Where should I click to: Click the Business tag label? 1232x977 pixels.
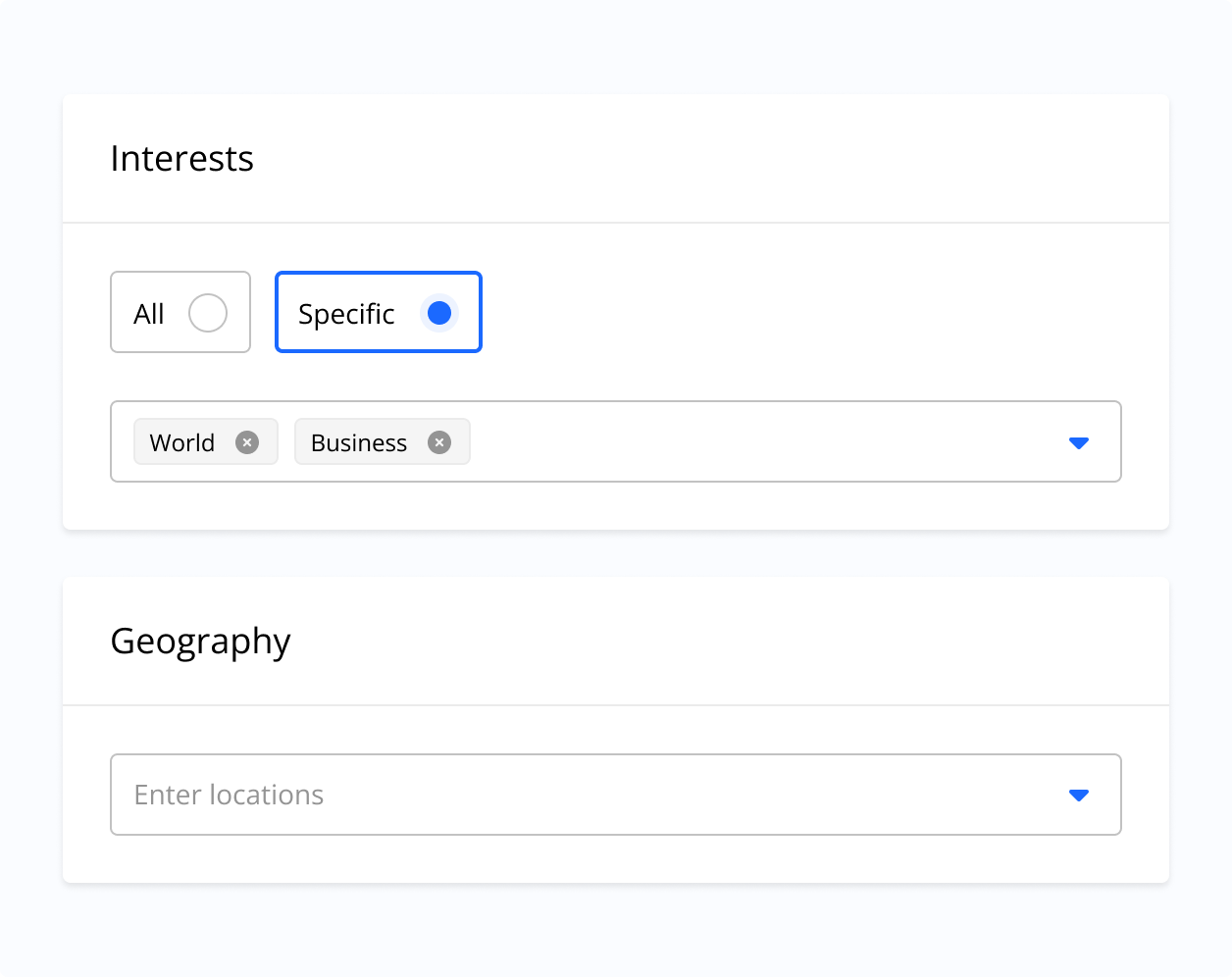click(359, 442)
